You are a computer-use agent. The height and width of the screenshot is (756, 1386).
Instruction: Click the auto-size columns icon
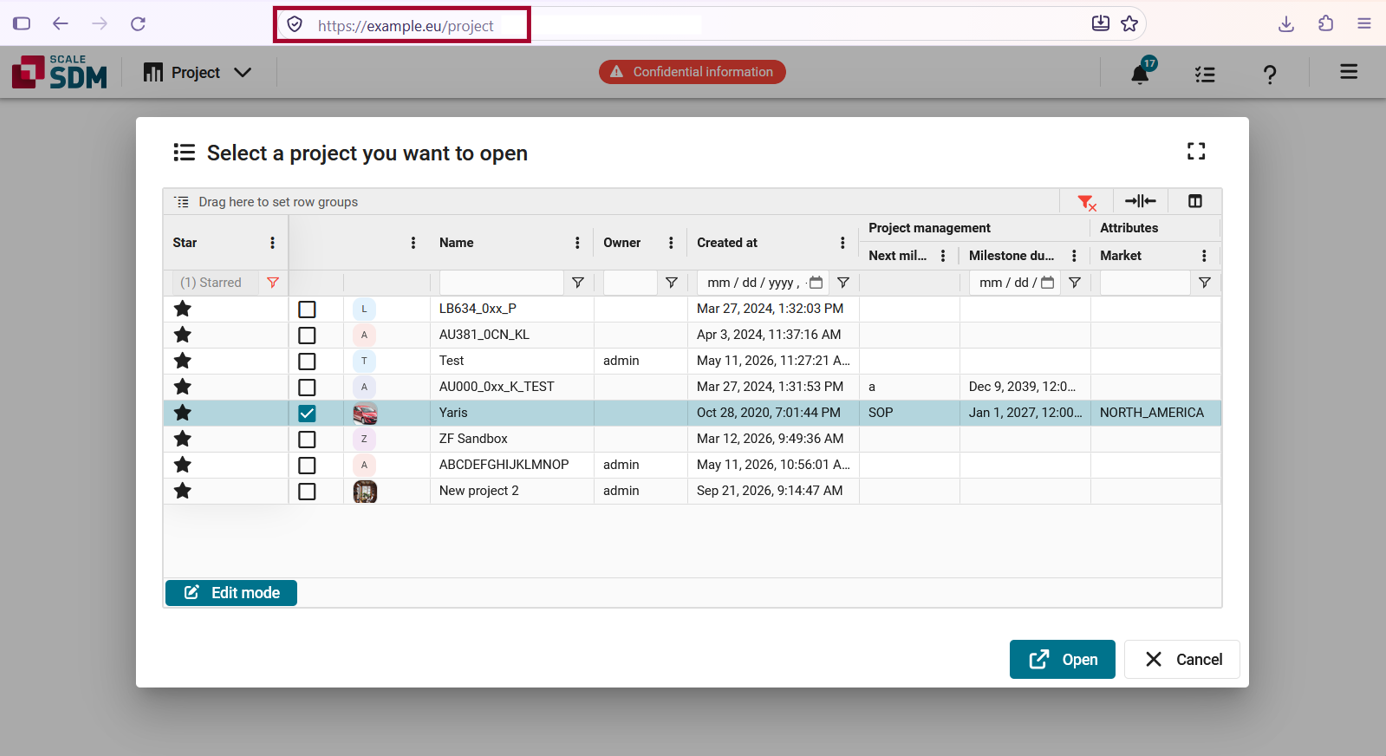point(1140,201)
